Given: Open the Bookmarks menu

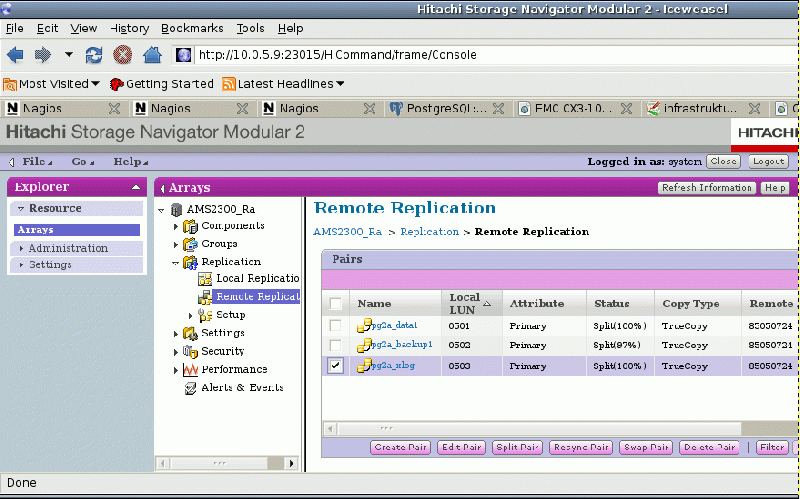Looking at the screenshot, I should pos(192,29).
